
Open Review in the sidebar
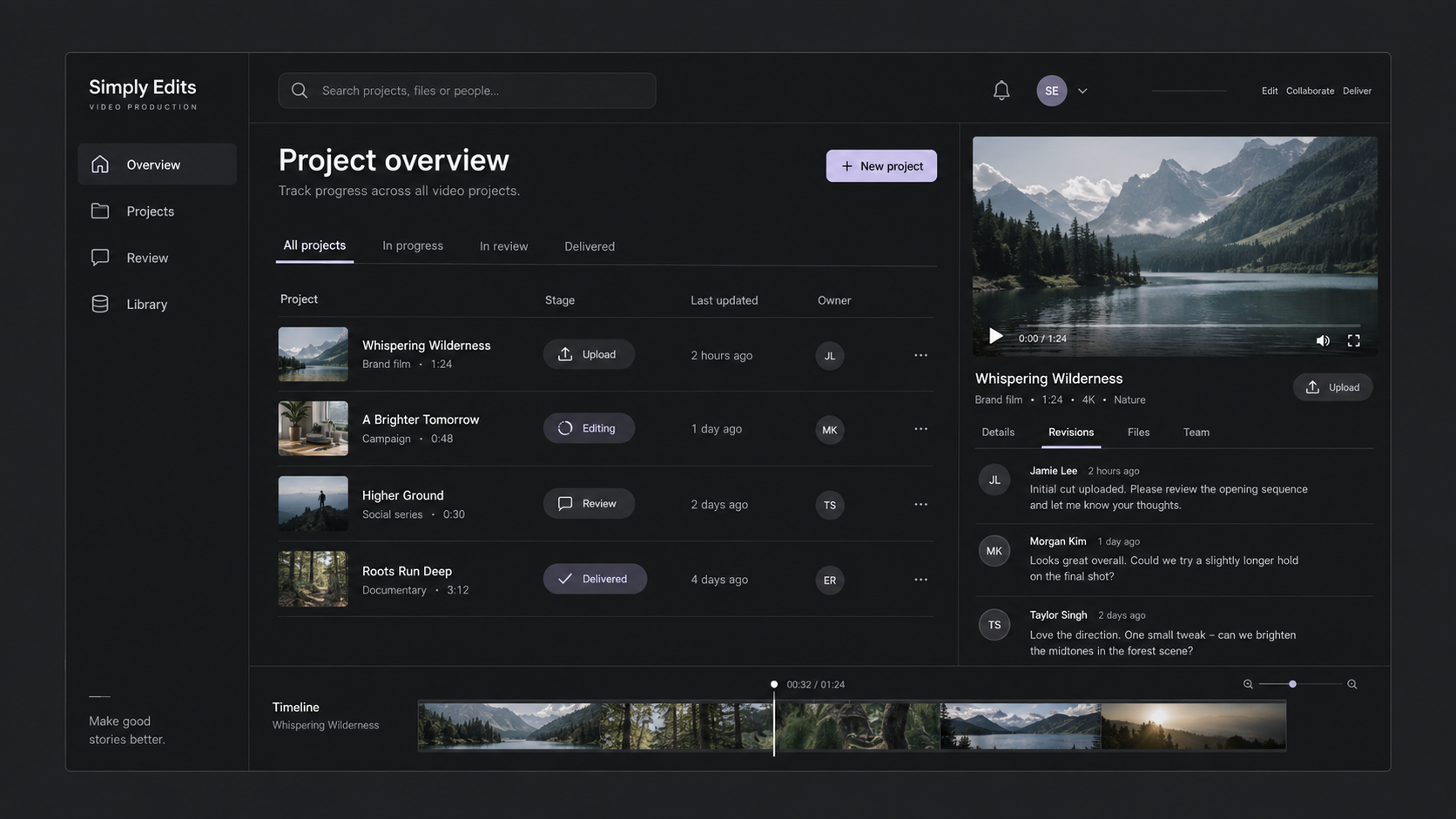pyautogui.click(x=157, y=258)
